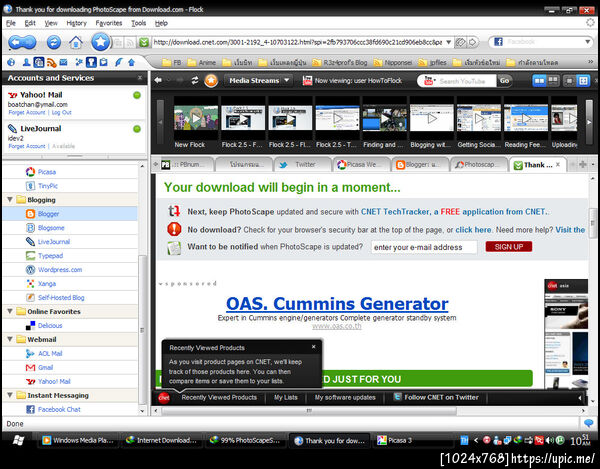
Task: Open My World globe icon in Flock toolbar
Action: point(11,62)
